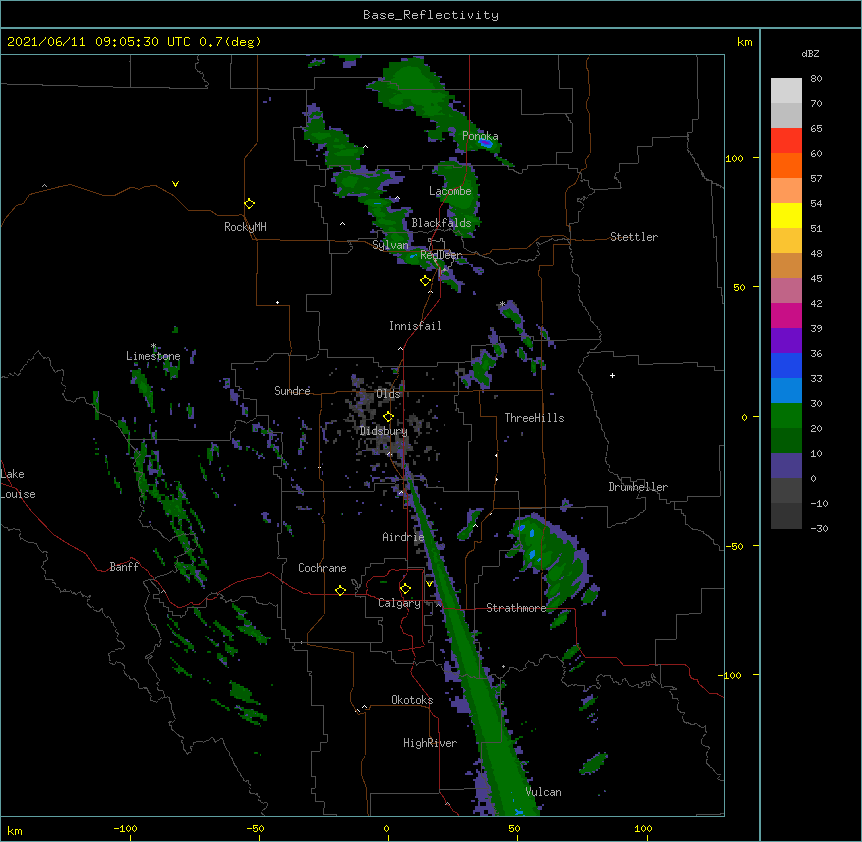Click the yellow diamond marker south of RedDeer
This screenshot has height=842, width=862.
426,281
